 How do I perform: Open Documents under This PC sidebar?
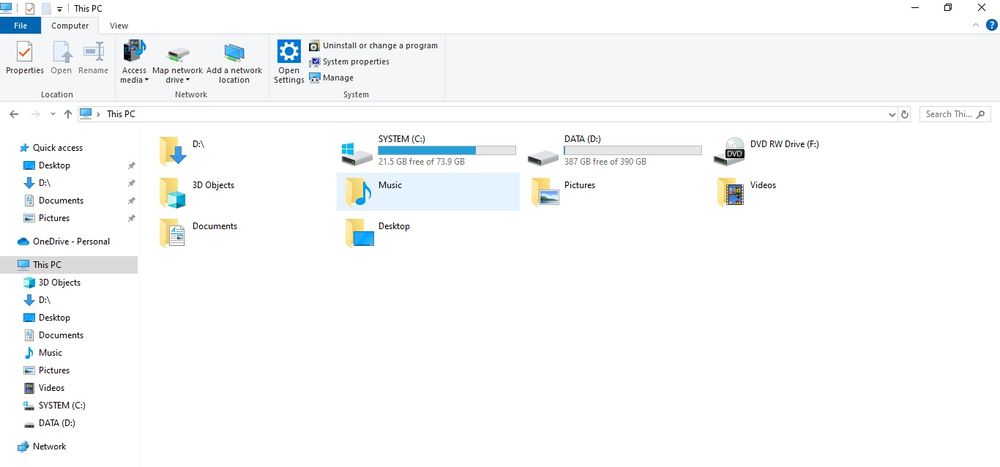tap(61, 335)
